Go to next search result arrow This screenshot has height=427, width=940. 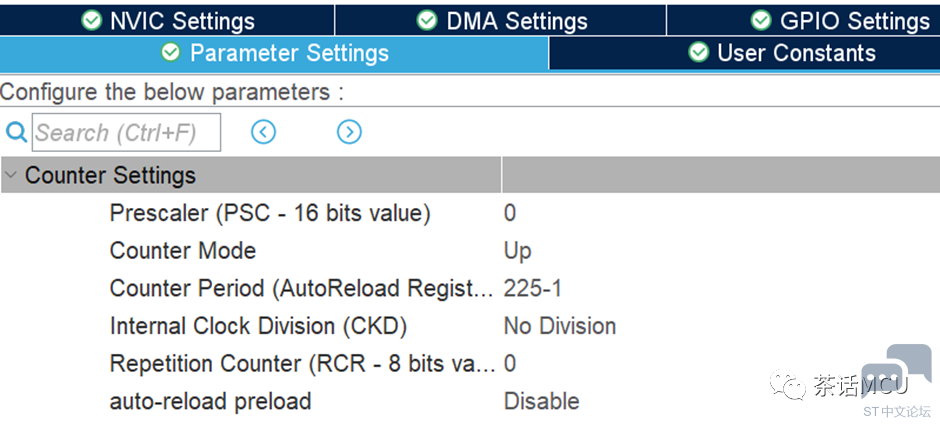(x=349, y=132)
